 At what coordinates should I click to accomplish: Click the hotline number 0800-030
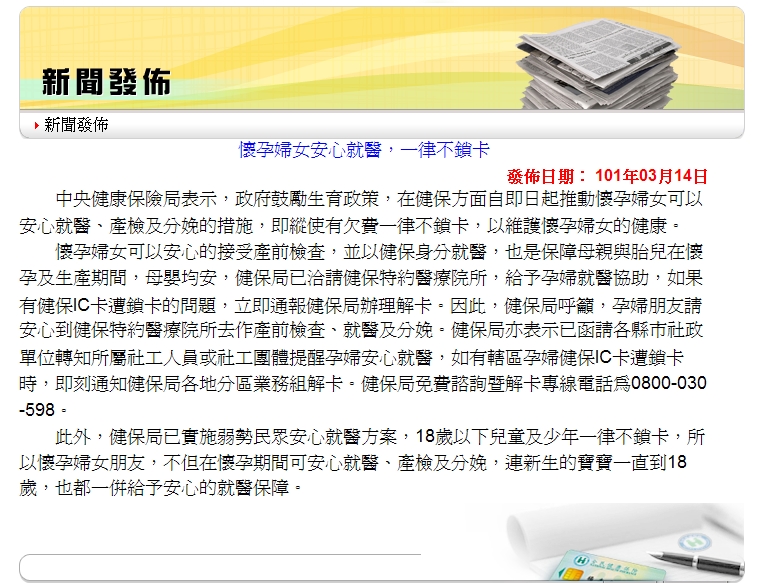668,383
